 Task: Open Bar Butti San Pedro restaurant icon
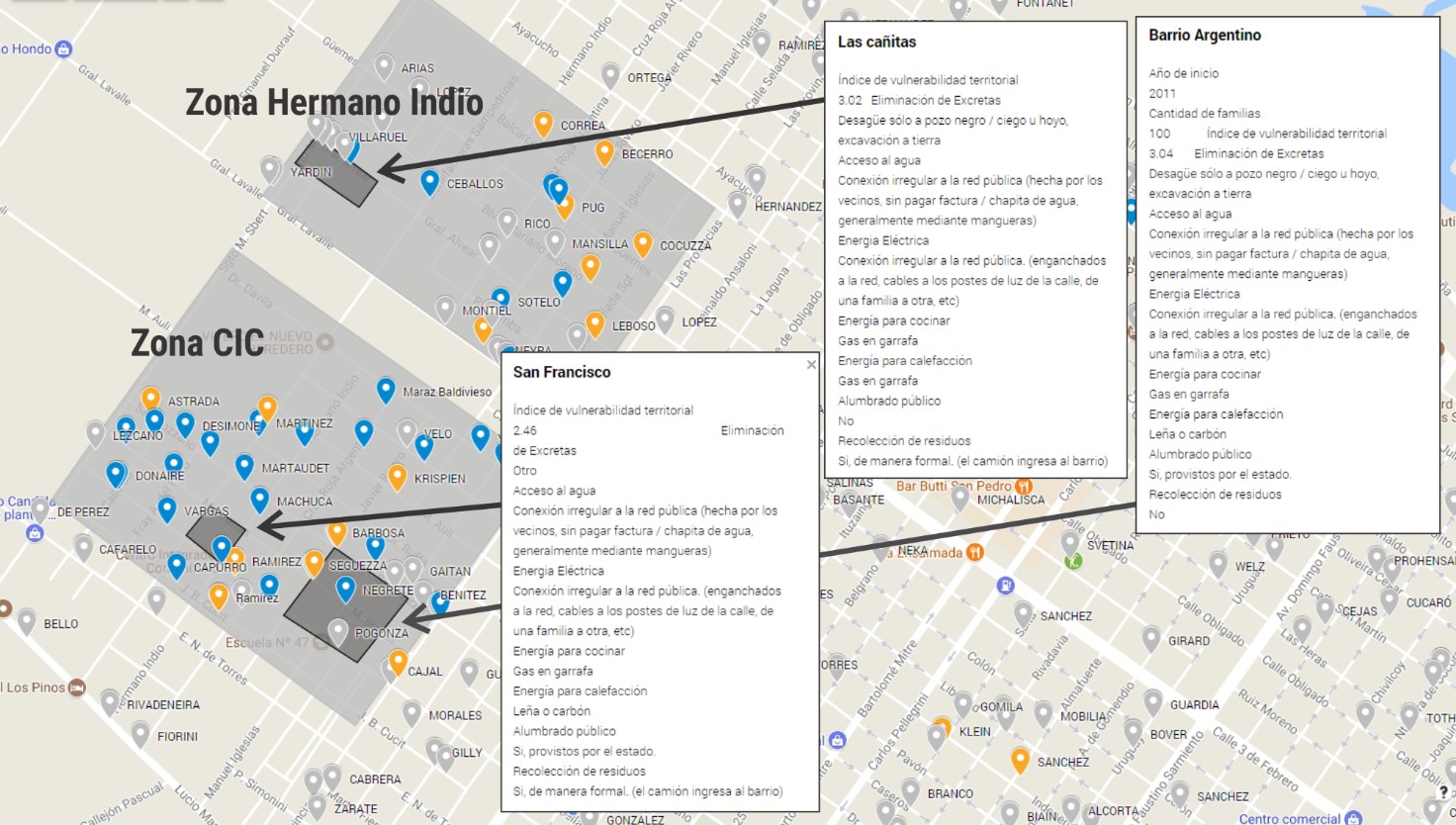coord(1024,487)
